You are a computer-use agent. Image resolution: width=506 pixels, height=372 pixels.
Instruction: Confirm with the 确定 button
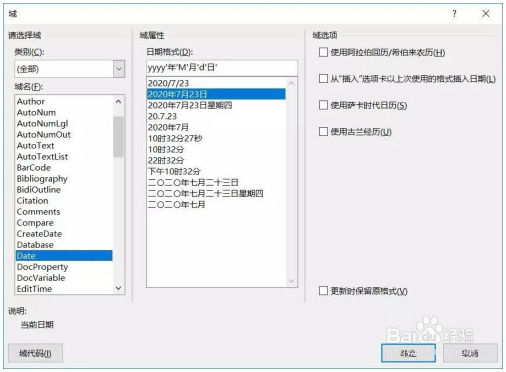pyautogui.click(x=408, y=353)
